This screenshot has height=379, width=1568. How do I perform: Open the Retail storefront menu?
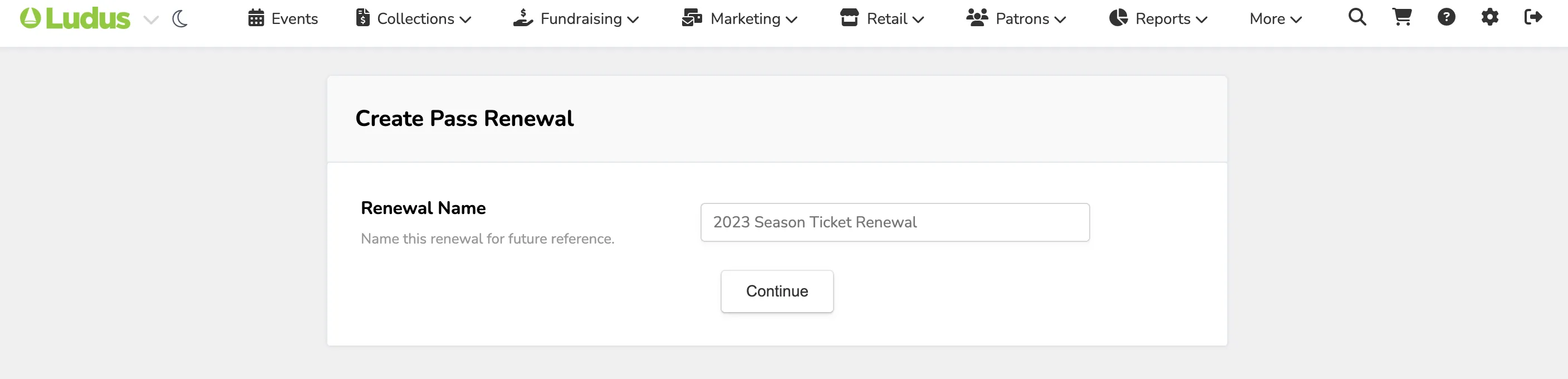pyautogui.click(x=882, y=18)
